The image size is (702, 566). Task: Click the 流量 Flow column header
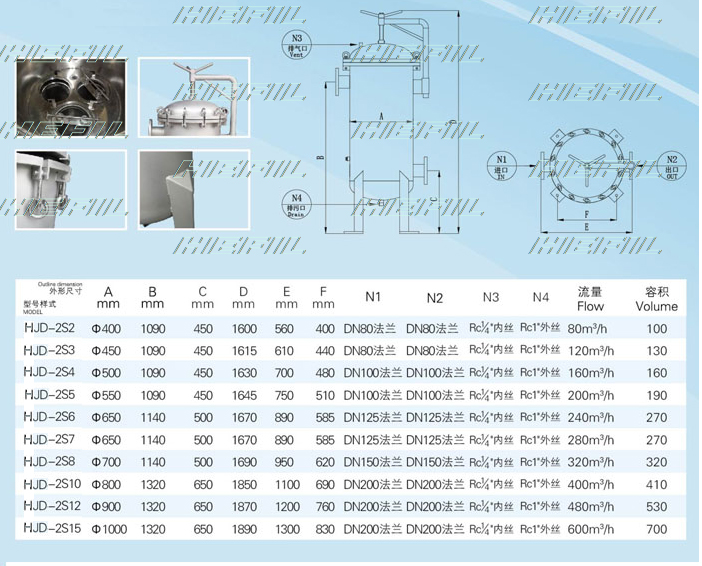click(591, 299)
